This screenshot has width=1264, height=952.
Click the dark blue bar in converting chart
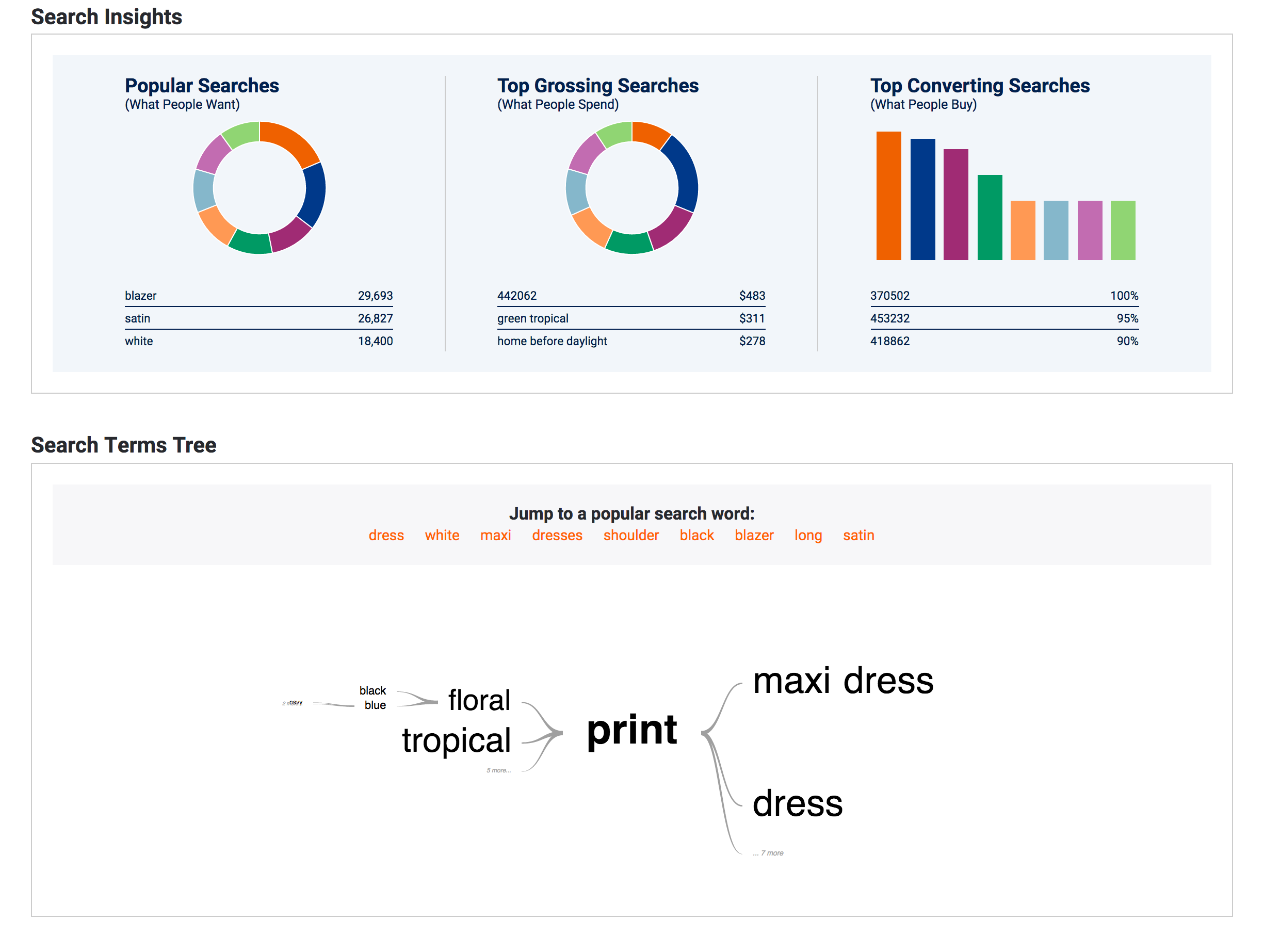(x=922, y=199)
